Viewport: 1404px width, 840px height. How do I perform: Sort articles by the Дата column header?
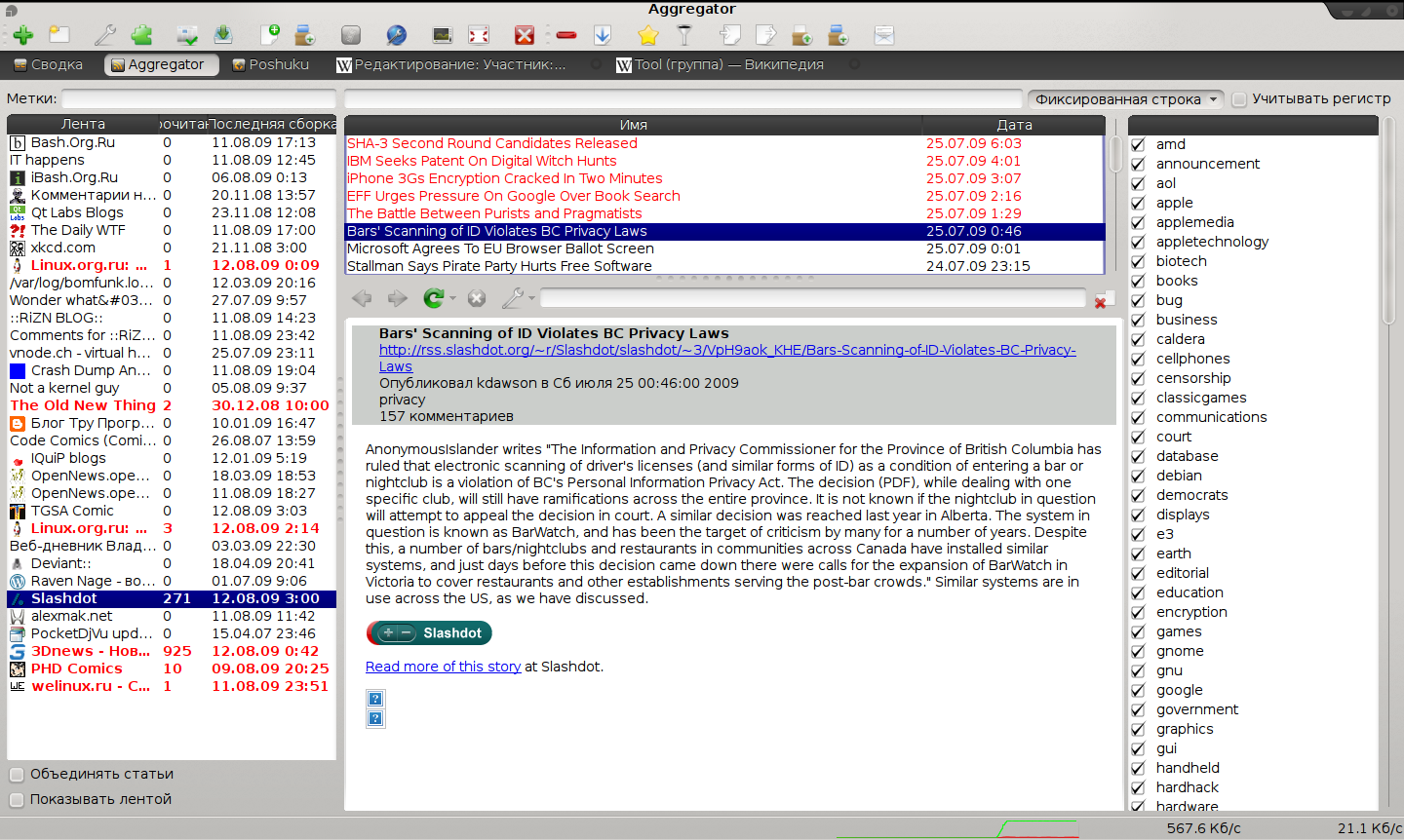coord(1014,125)
